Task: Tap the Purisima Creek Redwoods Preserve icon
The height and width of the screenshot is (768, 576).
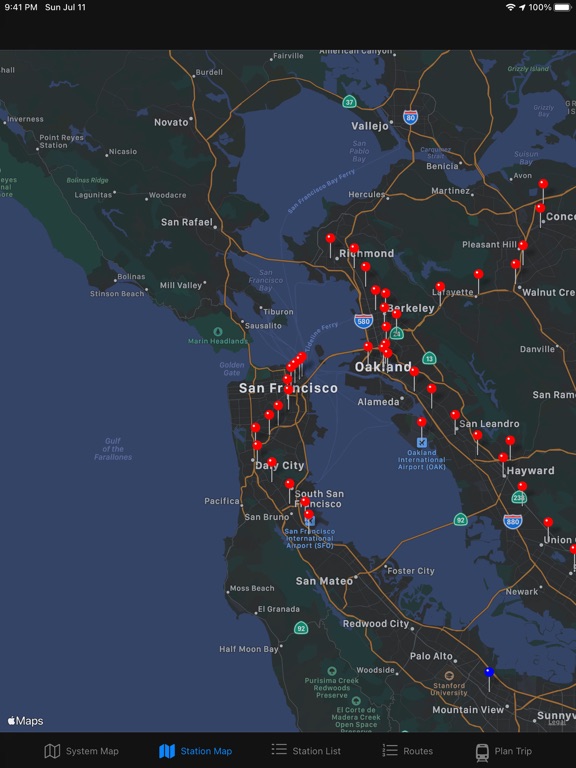Action: [x=332, y=671]
